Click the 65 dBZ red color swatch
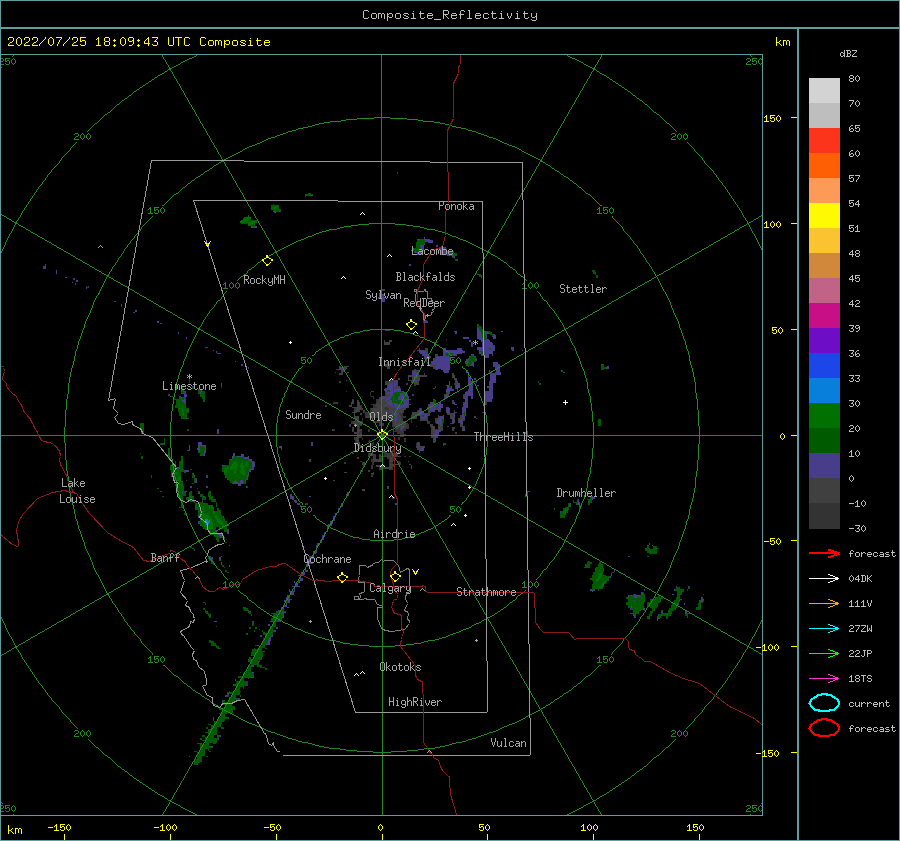 tap(824, 140)
